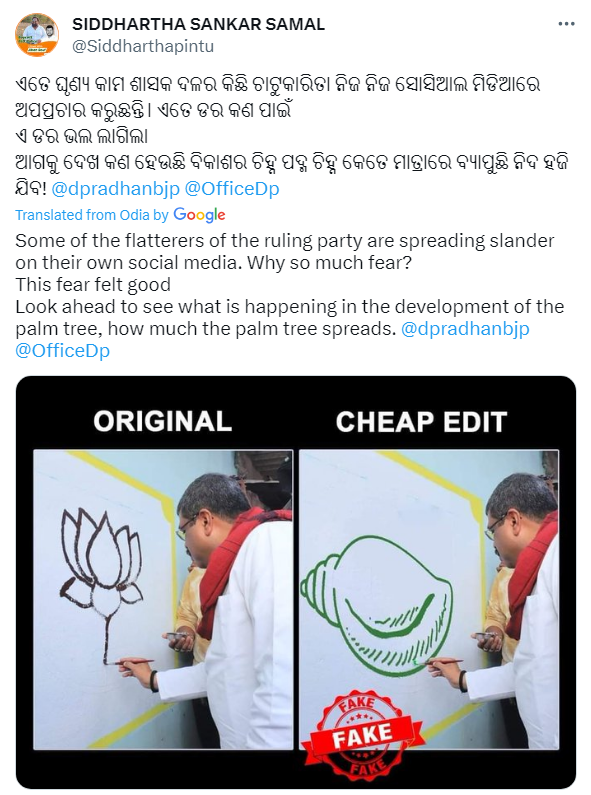
Task: Open the display name SIDDHARTHA SANKAR SAMAL
Action: pos(199,24)
